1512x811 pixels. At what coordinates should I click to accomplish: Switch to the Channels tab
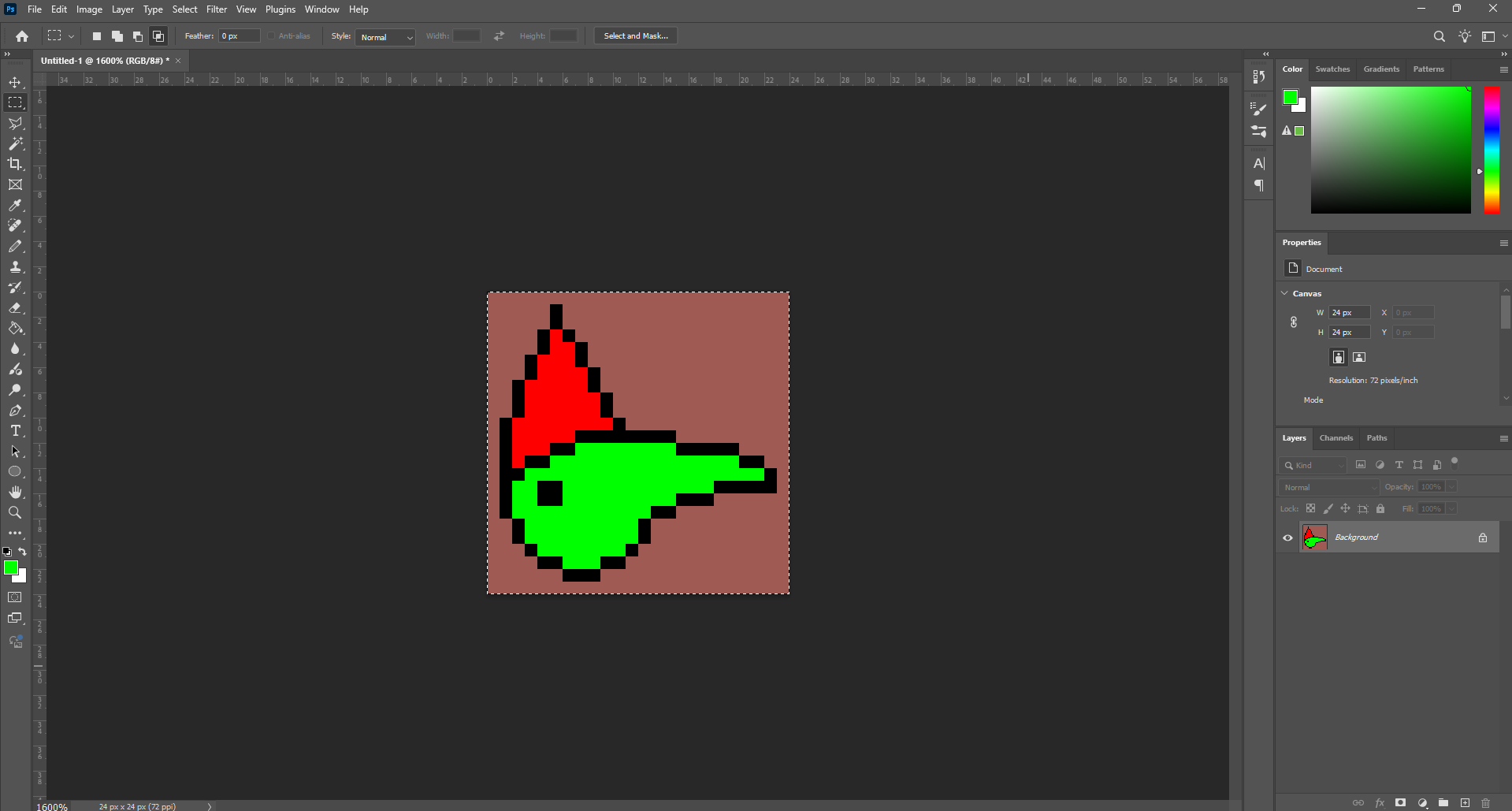click(x=1336, y=438)
